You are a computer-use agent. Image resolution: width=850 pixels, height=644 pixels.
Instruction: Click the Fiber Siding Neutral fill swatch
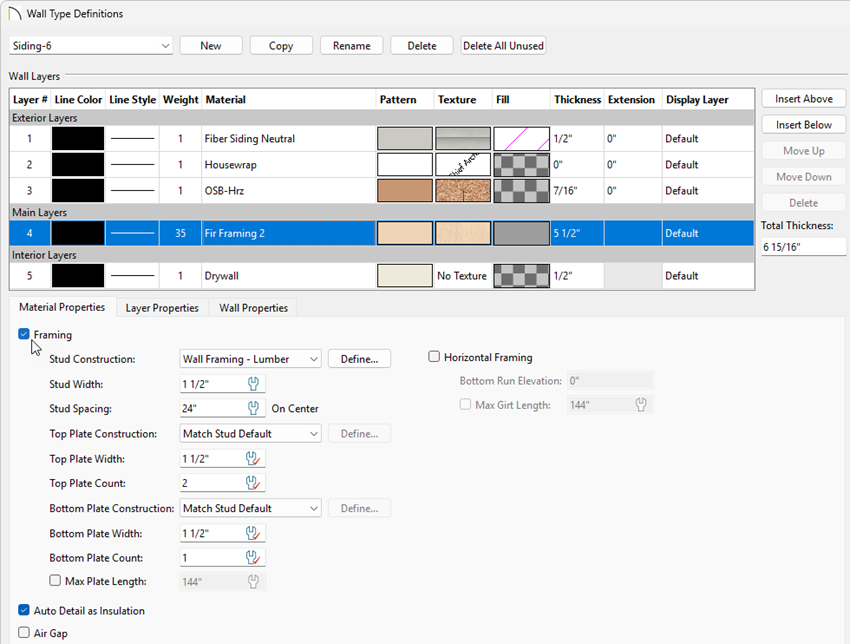521,139
